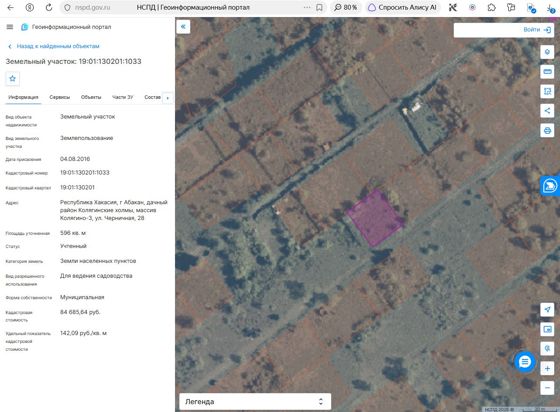This screenshot has height=412, width=560.
Task: Click the Земельный участок heading title
Action: tap(74, 61)
